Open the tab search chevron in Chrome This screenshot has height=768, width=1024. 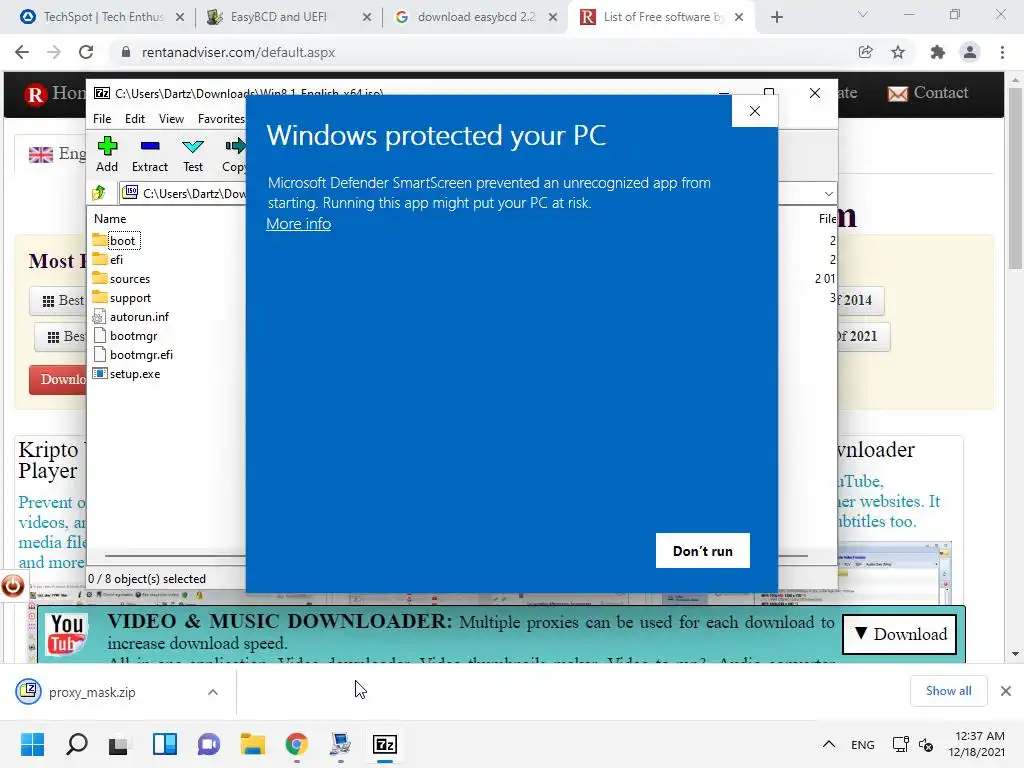863,14
